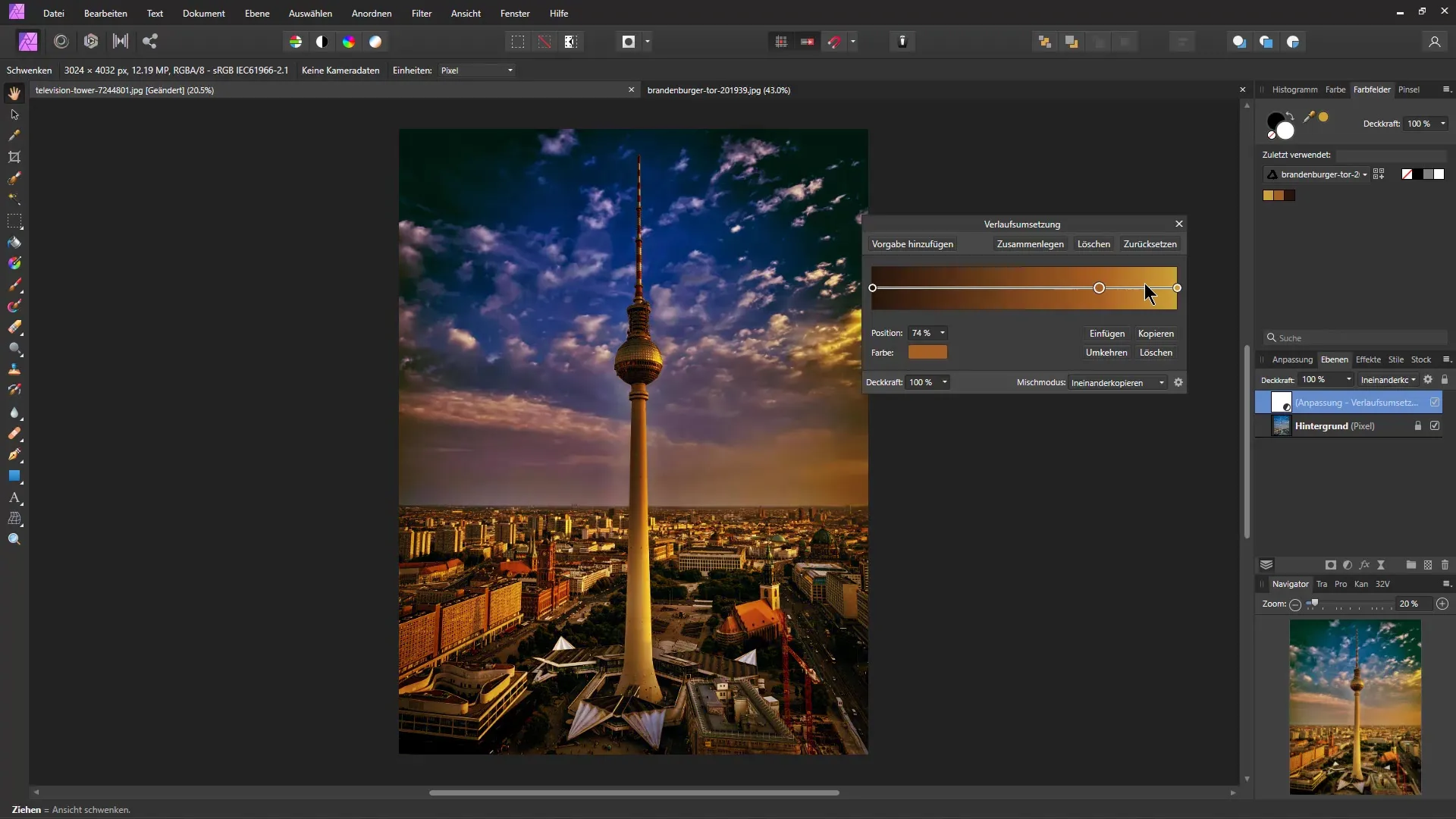The height and width of the screenshot is (819, 1456).
Task: Select the Eraser brush tool
Action: [x=14, y=328]
